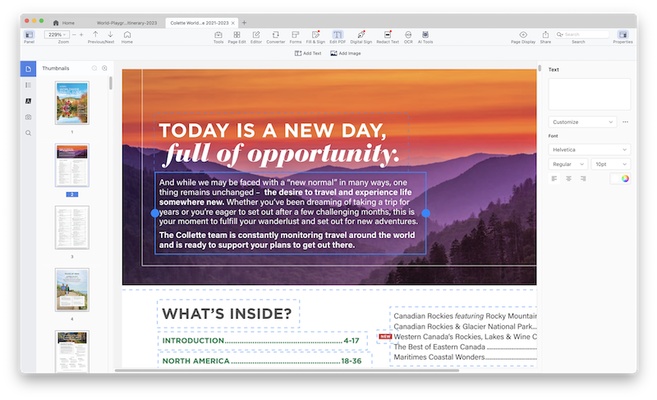
Task: Click the Home toolbar icon
Action: pos(127,36)
